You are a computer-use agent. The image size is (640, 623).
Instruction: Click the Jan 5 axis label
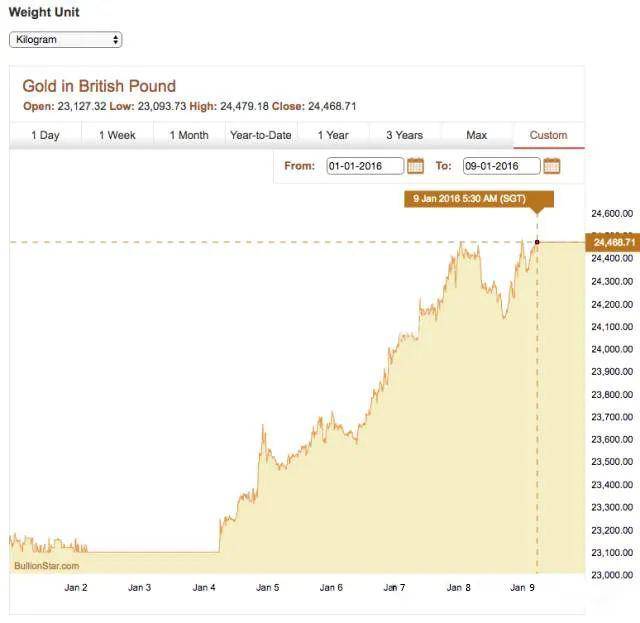(267, 588)
